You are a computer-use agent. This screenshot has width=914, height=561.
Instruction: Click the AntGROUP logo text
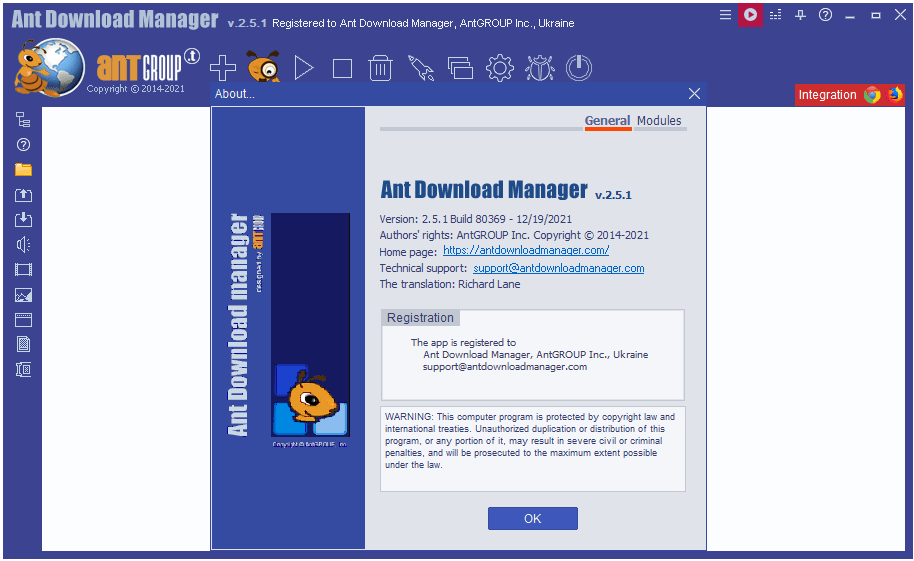pyautogui.click(x=140, y=66)
